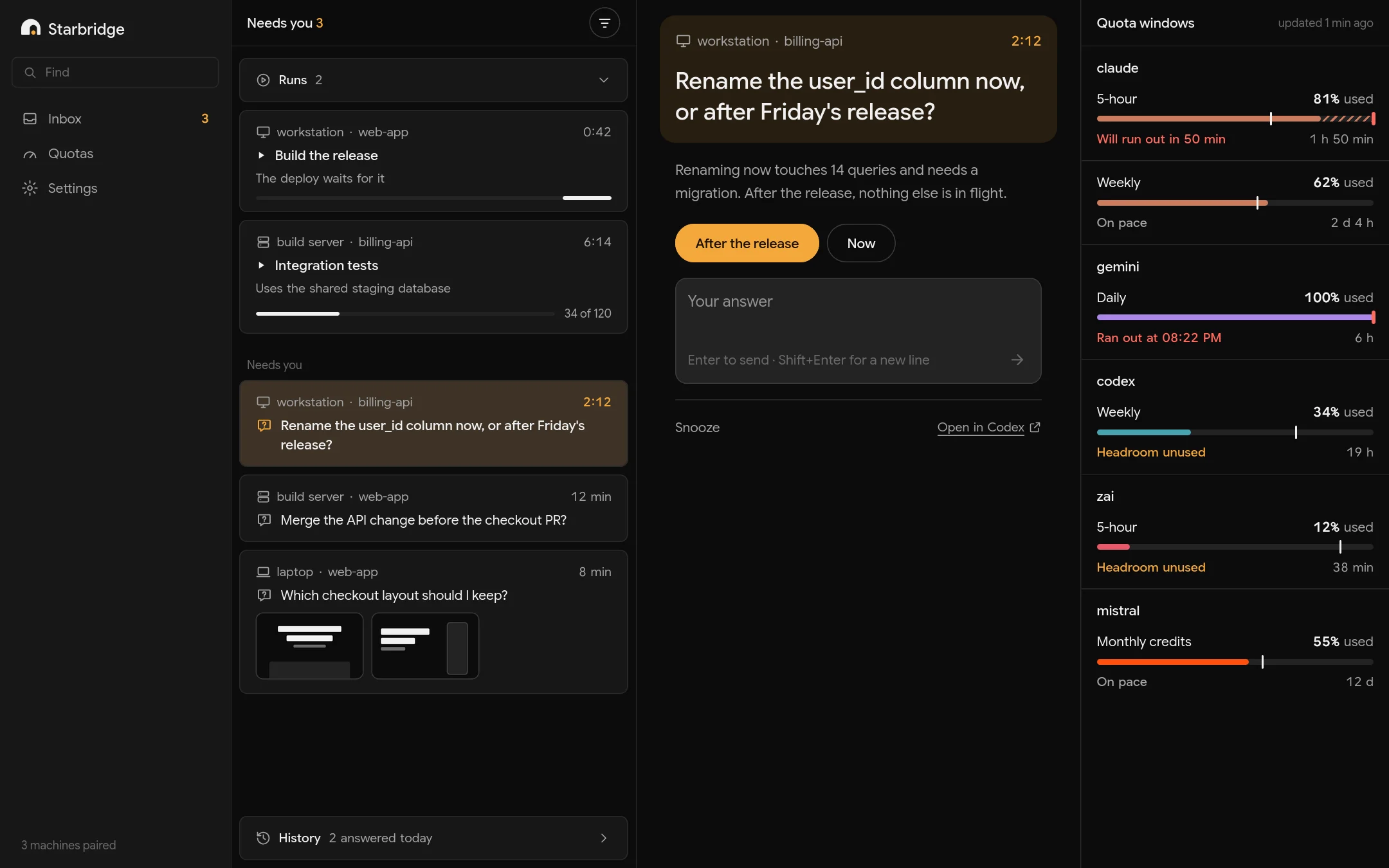1389x868 pixels.
Task: Choose After the release answer
Action: point(747,243)
